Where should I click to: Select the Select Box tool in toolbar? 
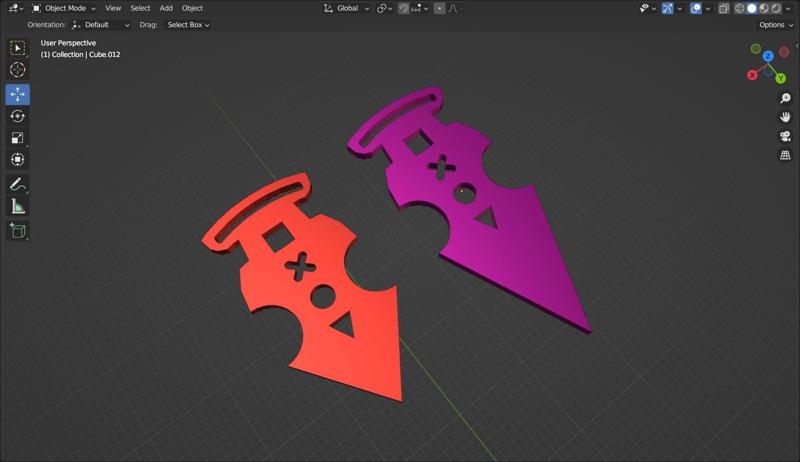(17, 48)
